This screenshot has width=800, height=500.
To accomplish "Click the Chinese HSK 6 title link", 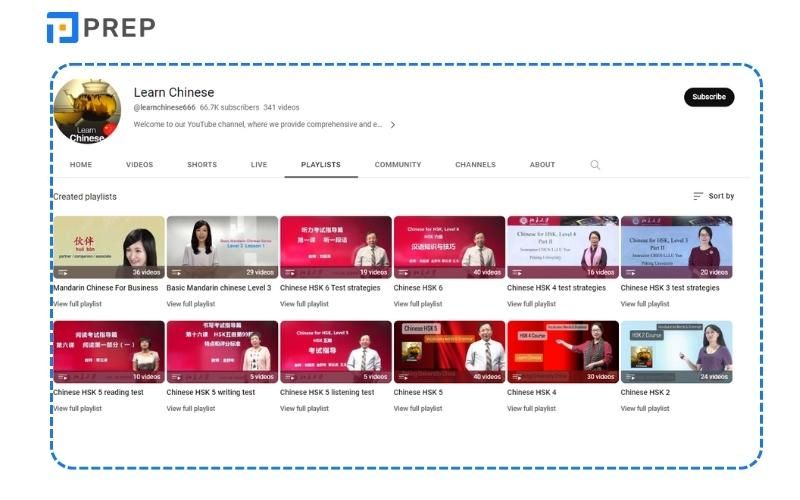I will point(418,288).
